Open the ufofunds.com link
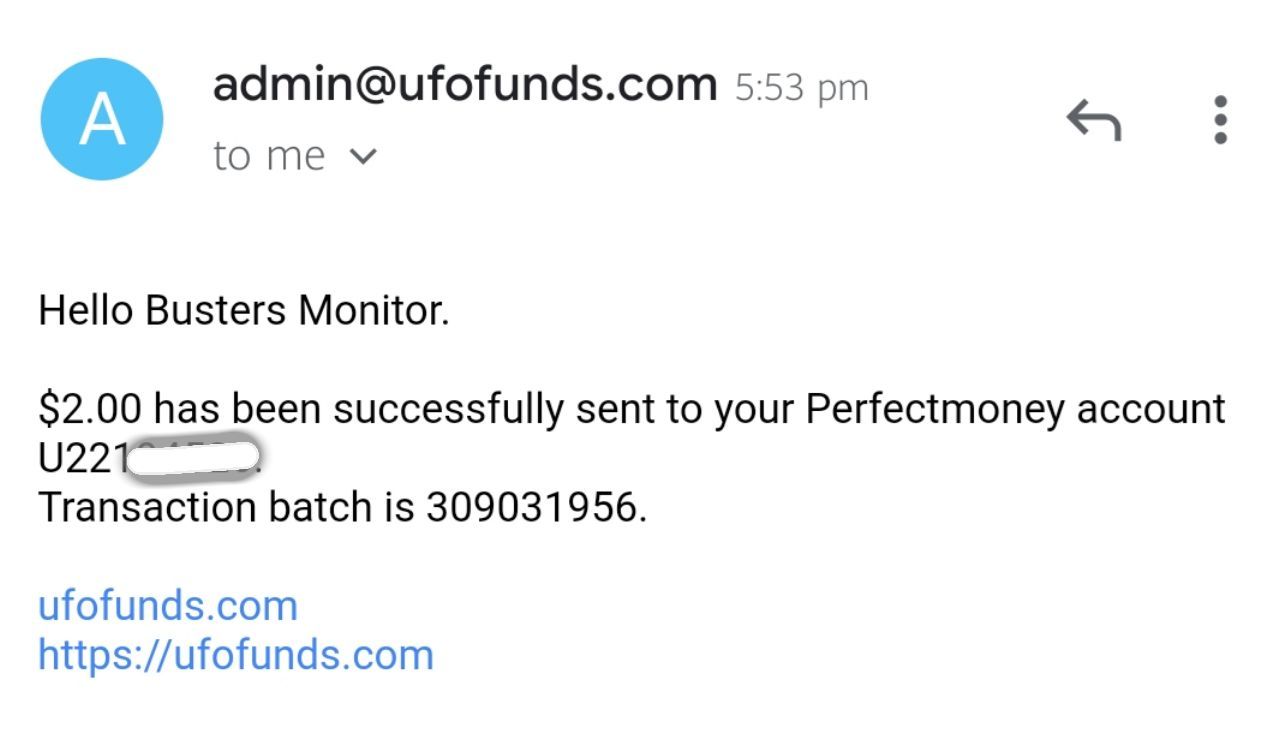Image resolution: width=1280 pixels, height=735 pixels. click(168, 606)
